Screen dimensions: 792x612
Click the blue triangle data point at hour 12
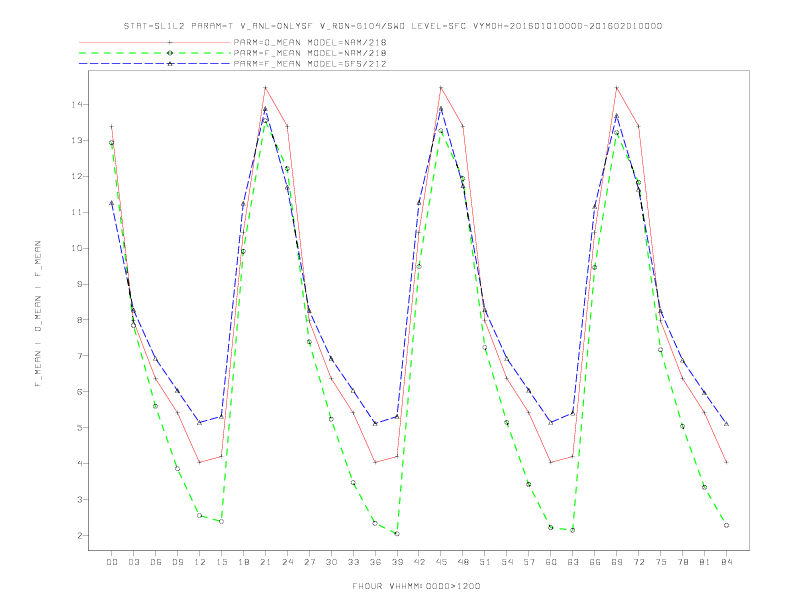coord(200,422)
